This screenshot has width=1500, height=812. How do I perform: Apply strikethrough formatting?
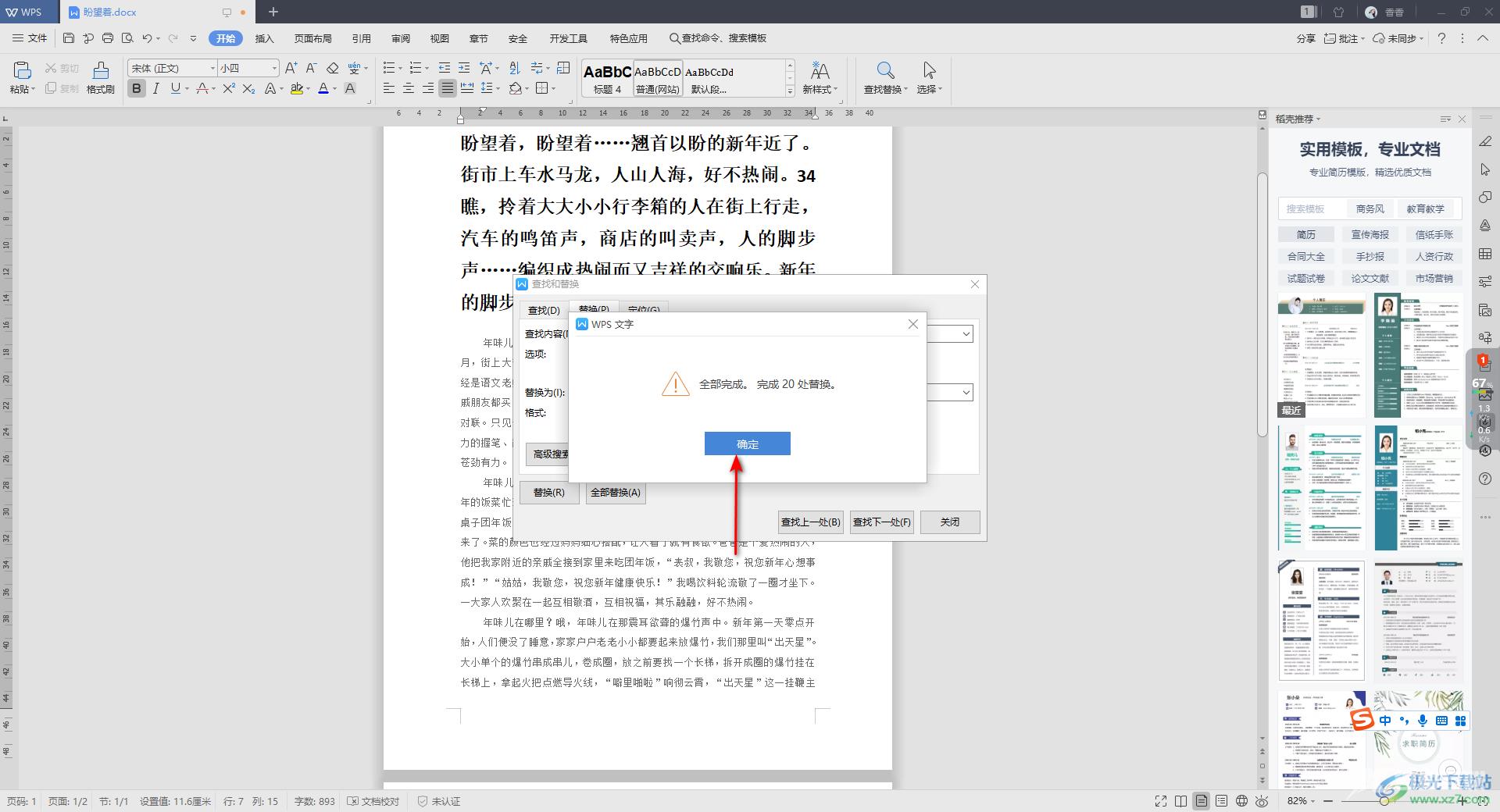(202, 88)
